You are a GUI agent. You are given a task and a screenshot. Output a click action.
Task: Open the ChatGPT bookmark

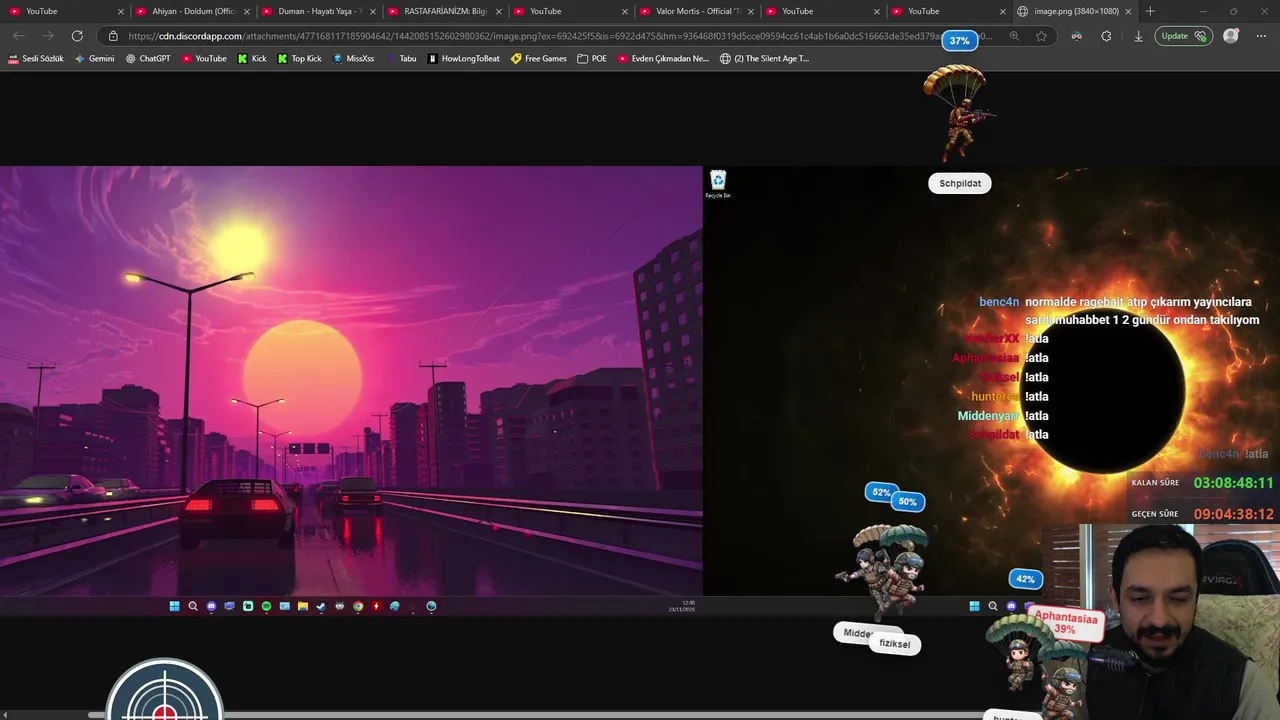point(148,58)
